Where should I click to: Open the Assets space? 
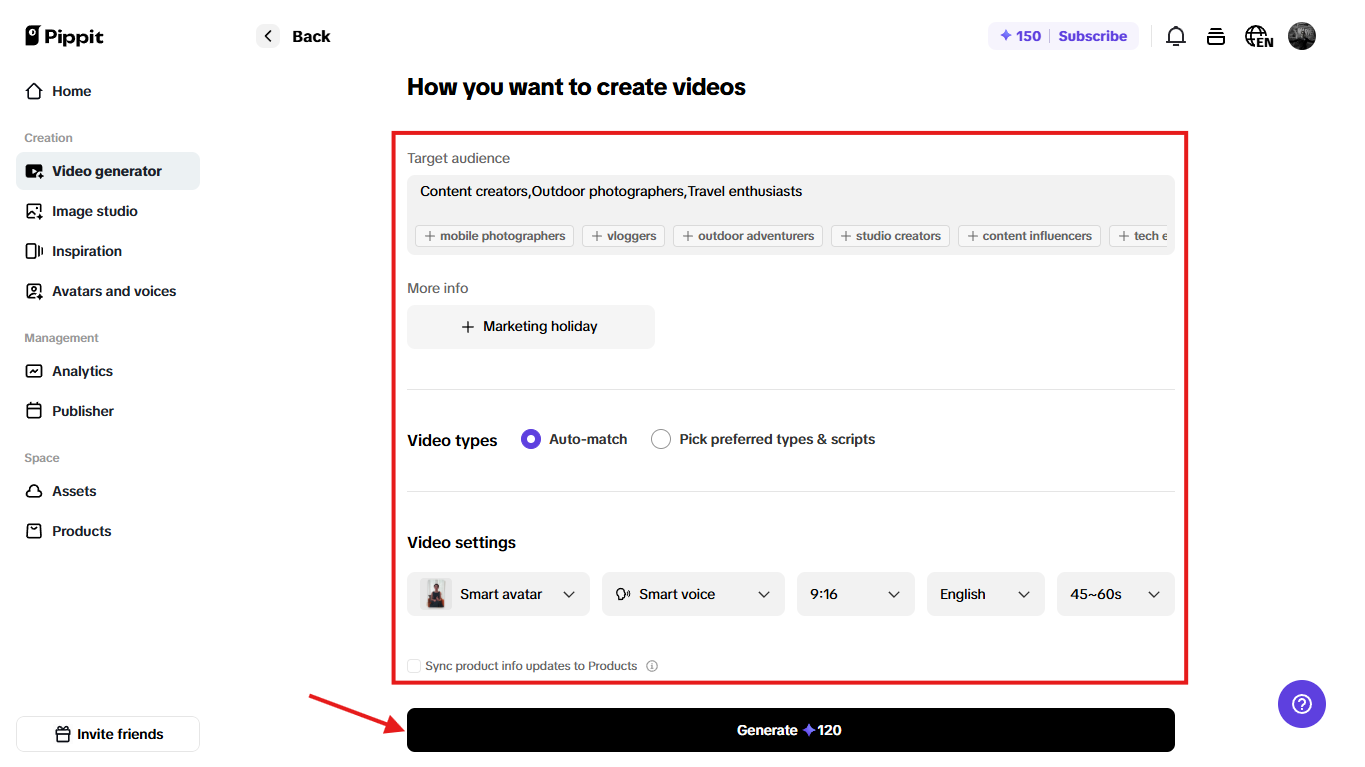[73, 491]
